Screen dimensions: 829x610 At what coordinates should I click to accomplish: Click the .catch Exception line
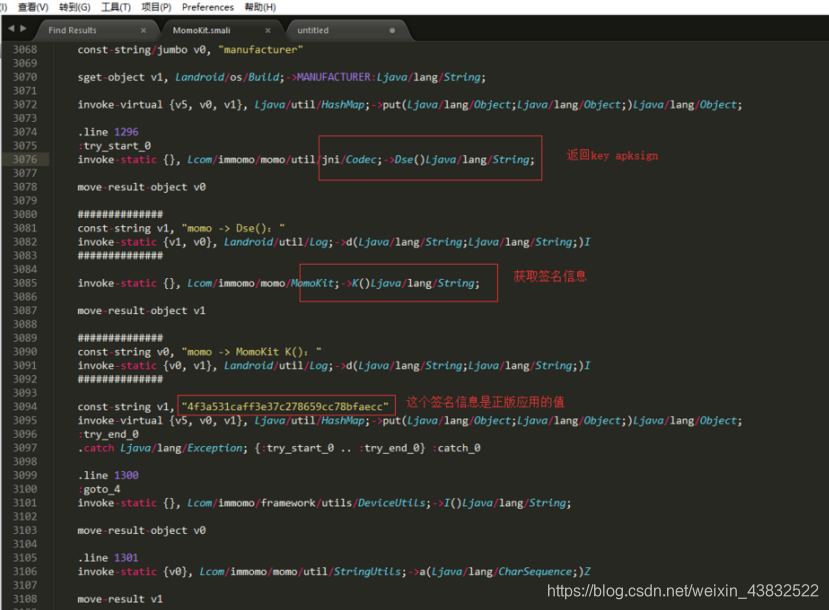coord(279,448)
